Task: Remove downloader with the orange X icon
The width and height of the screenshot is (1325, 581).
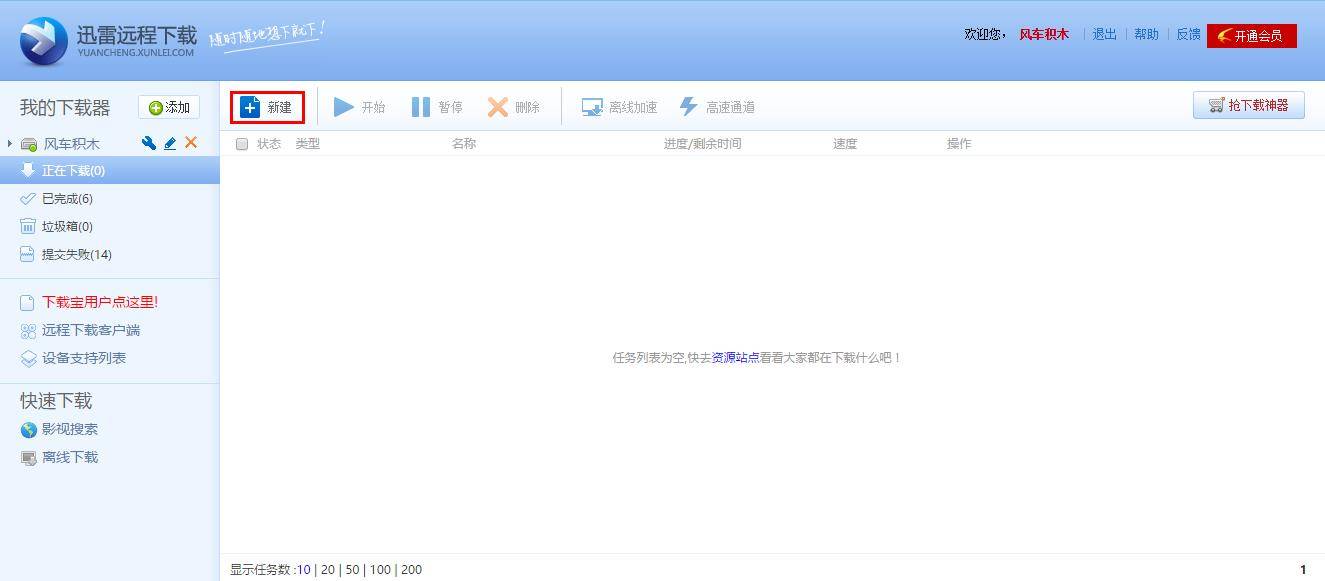Action: 191,143
